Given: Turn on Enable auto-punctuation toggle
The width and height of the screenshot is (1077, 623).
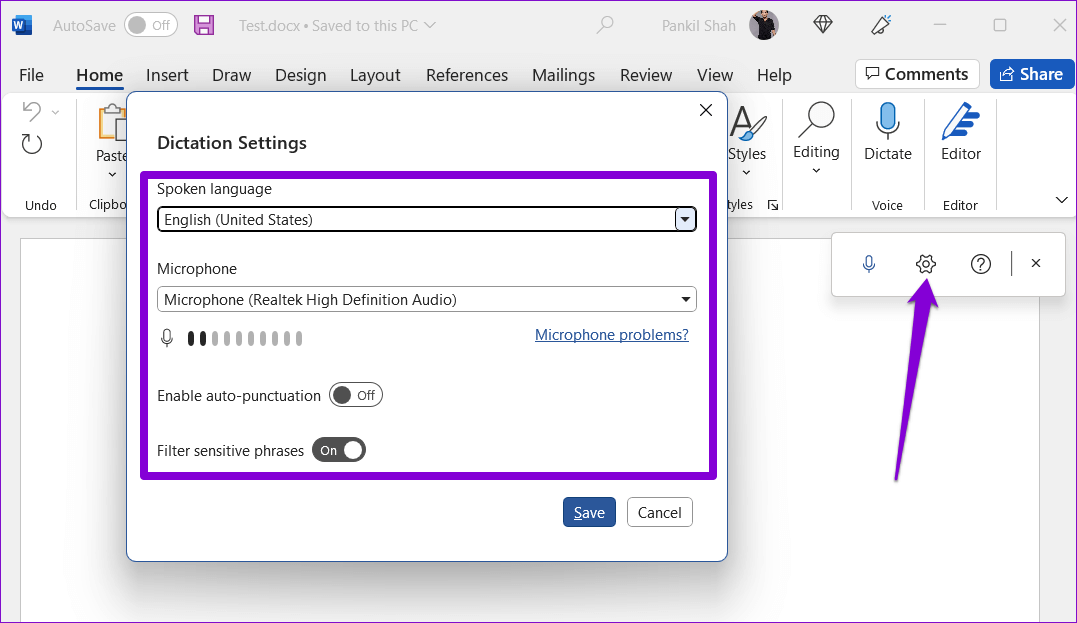Looking at the screenshot, I should click(x=355, y=395).
